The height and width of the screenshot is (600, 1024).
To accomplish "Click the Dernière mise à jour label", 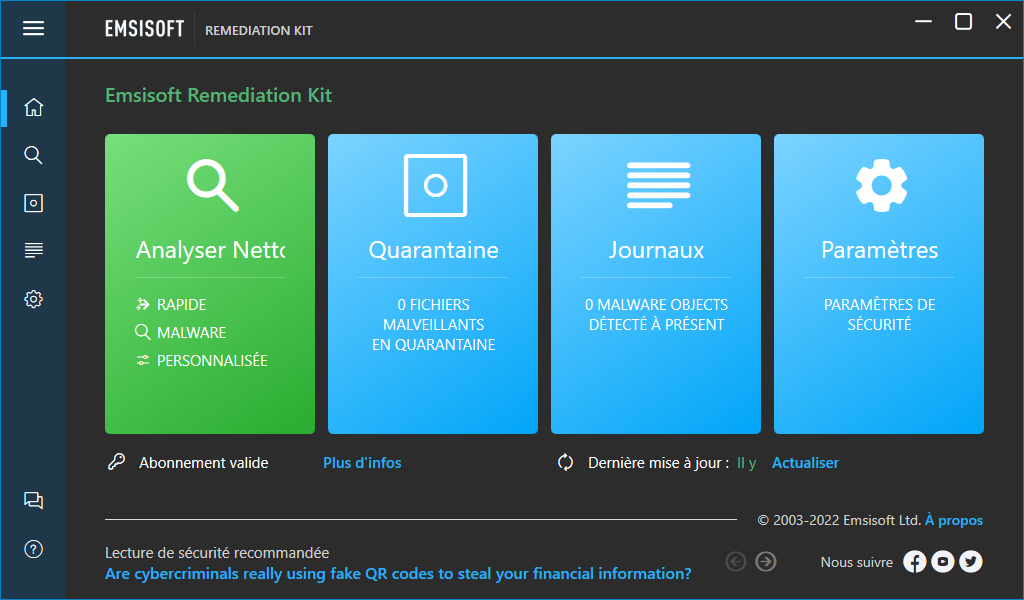I will (659, 463).
